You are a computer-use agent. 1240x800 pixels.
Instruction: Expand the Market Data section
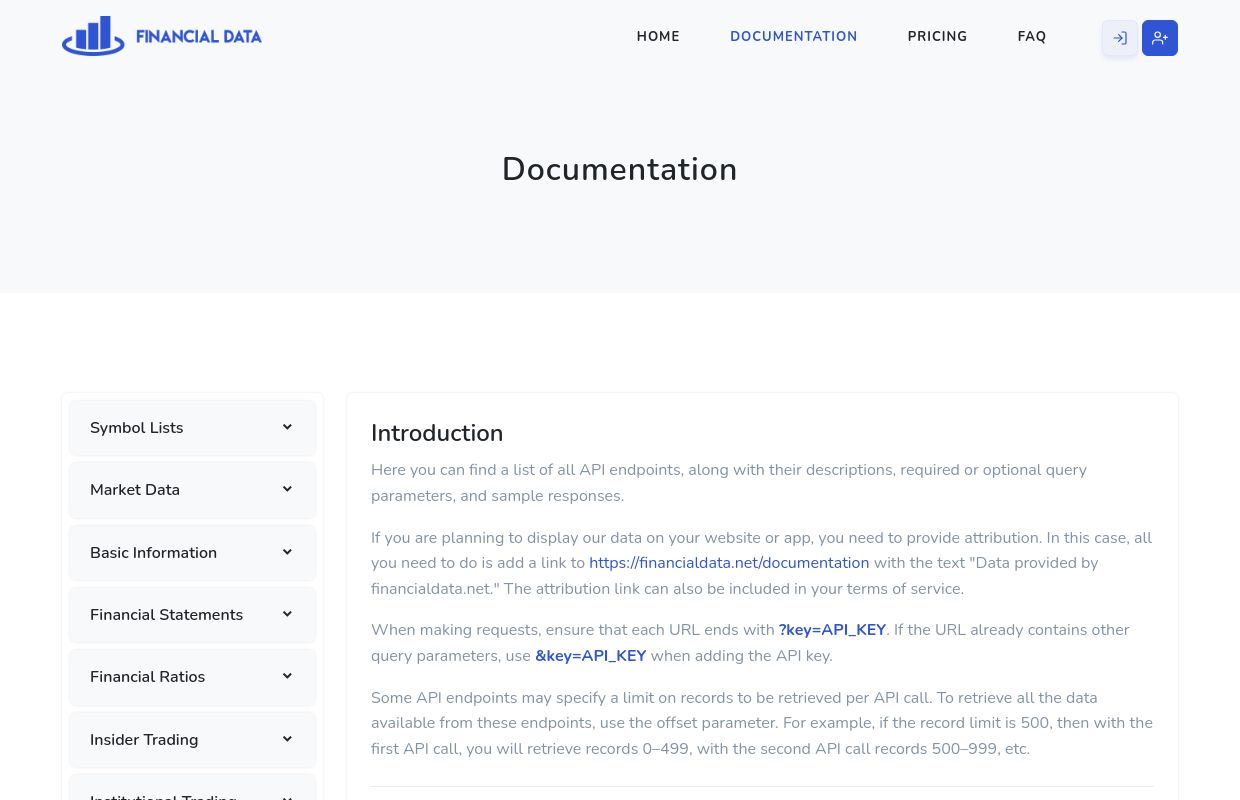[192, 490]
